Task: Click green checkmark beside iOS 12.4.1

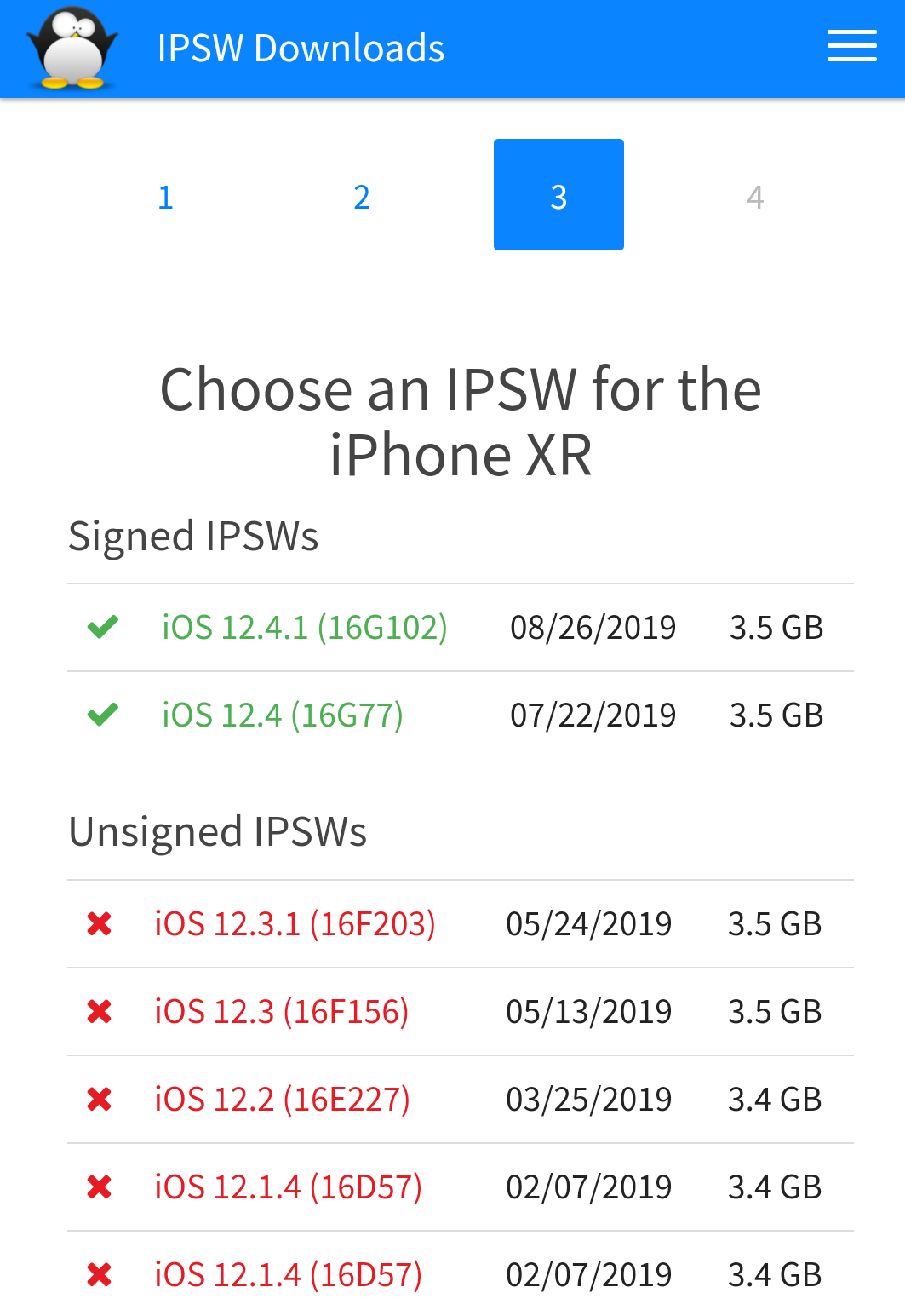Action: pos(103,628)
